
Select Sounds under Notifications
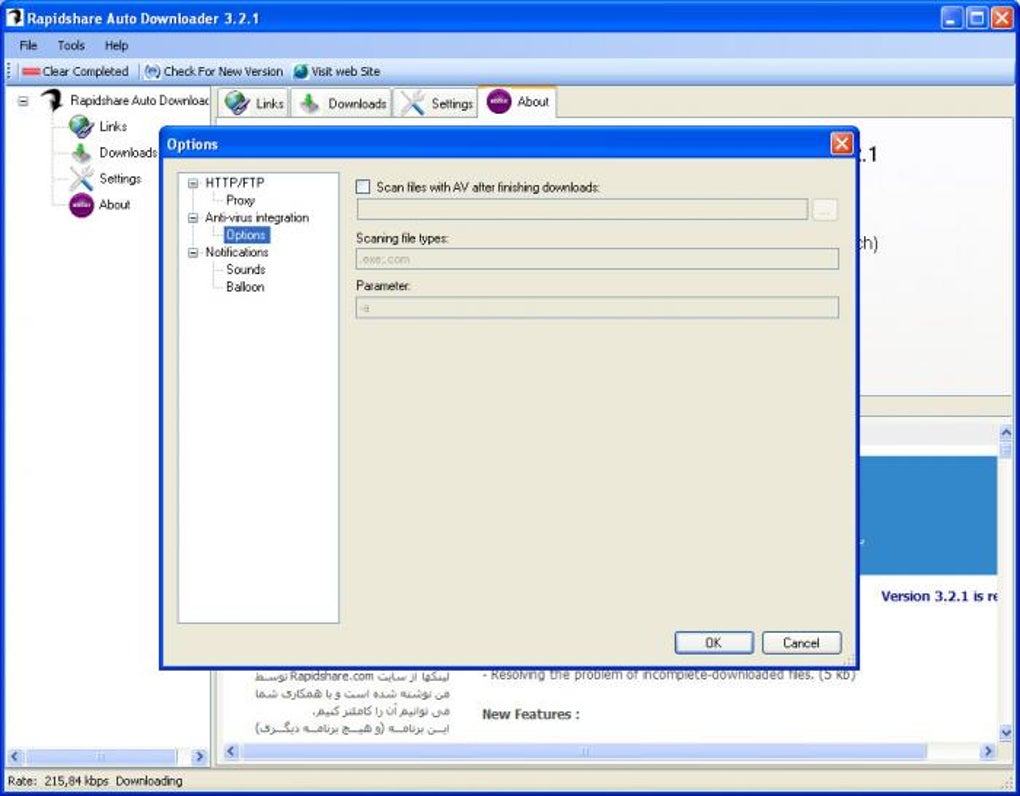click(x=245, y=269)
